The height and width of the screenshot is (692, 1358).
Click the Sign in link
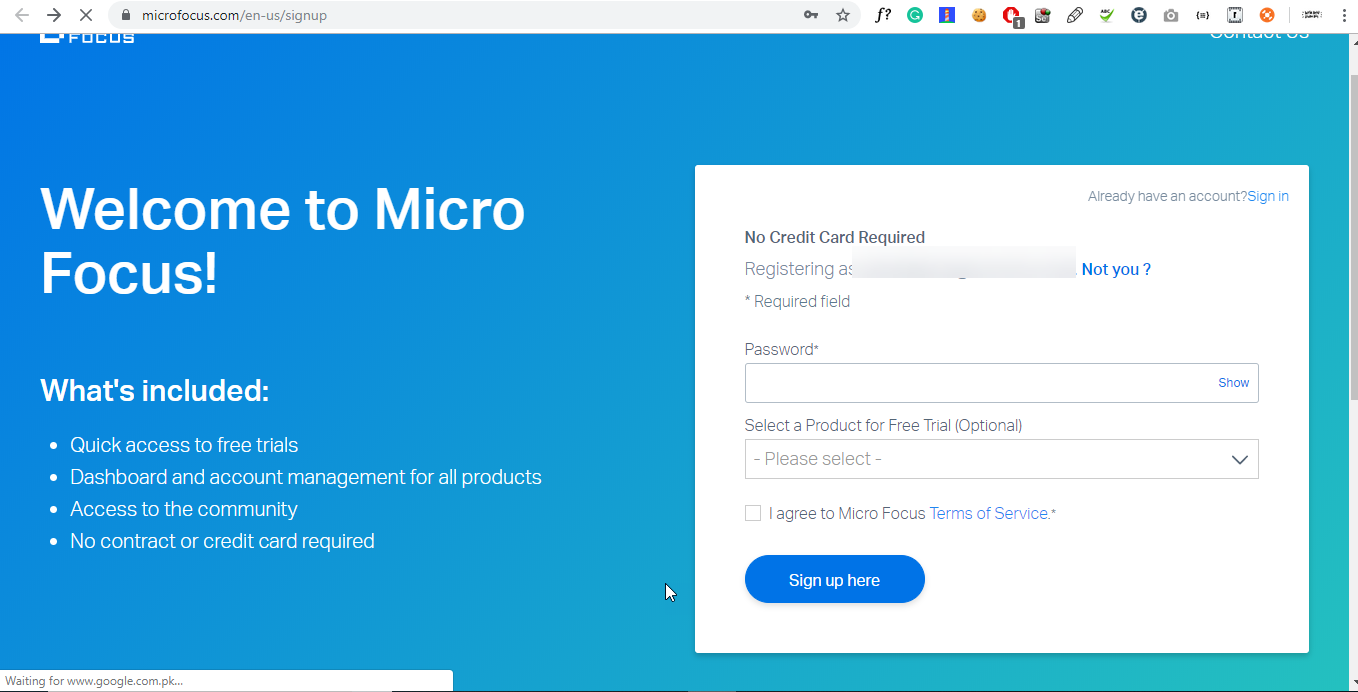pyautogui.click(x=1268, y=196)
